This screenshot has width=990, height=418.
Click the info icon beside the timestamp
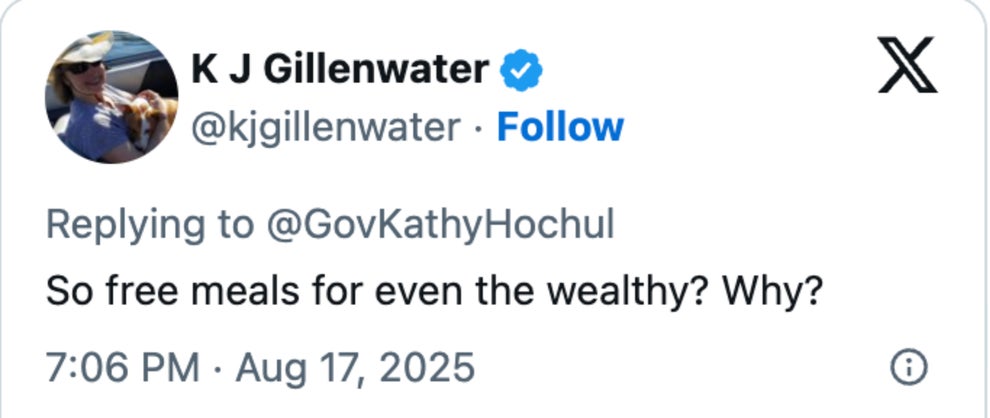907,368
